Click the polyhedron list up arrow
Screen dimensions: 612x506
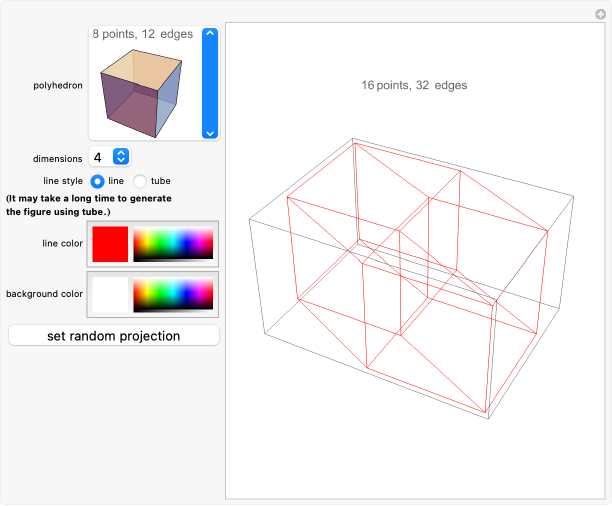(x=210, y=34)
